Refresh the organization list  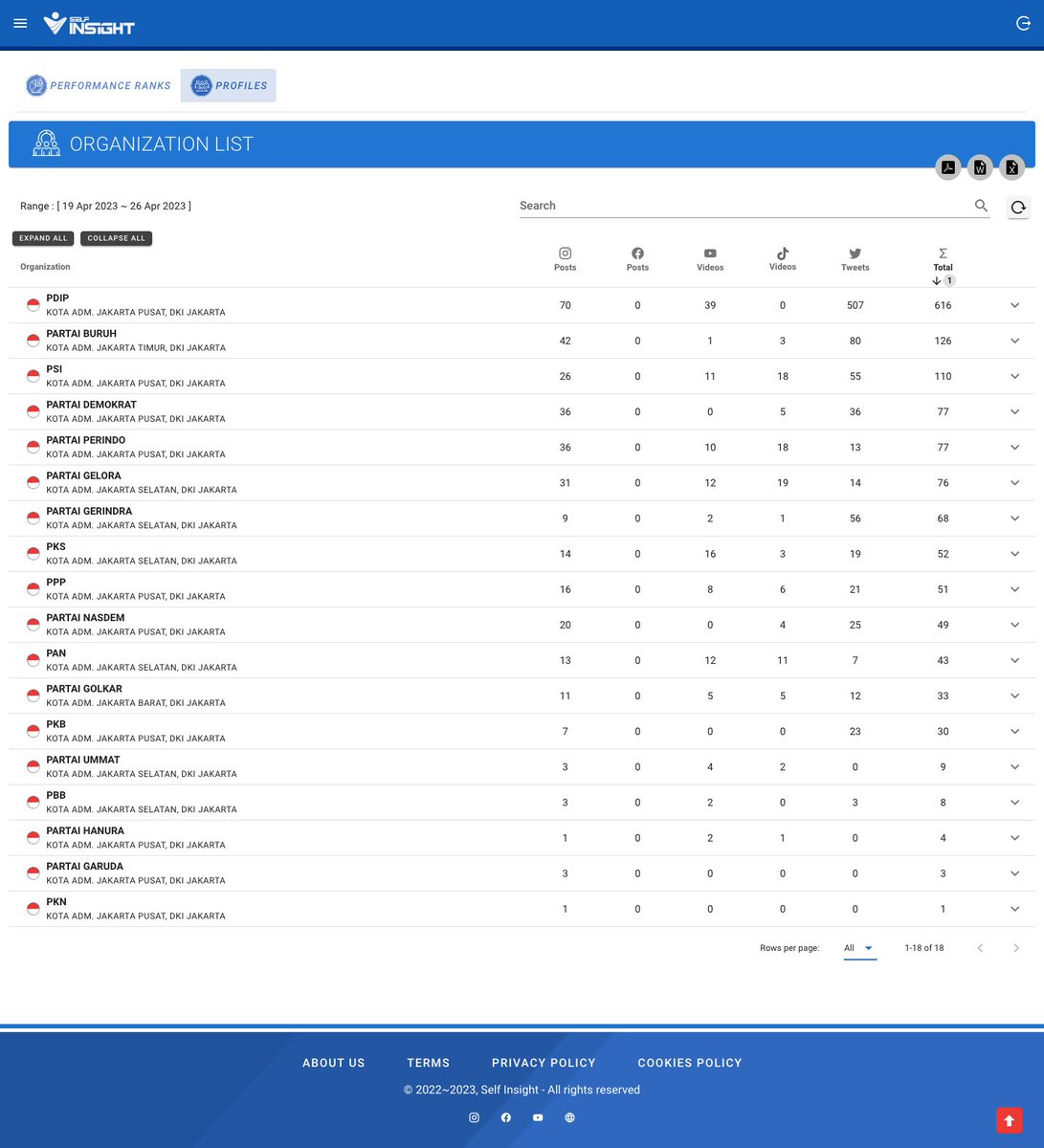(1018, 207)
